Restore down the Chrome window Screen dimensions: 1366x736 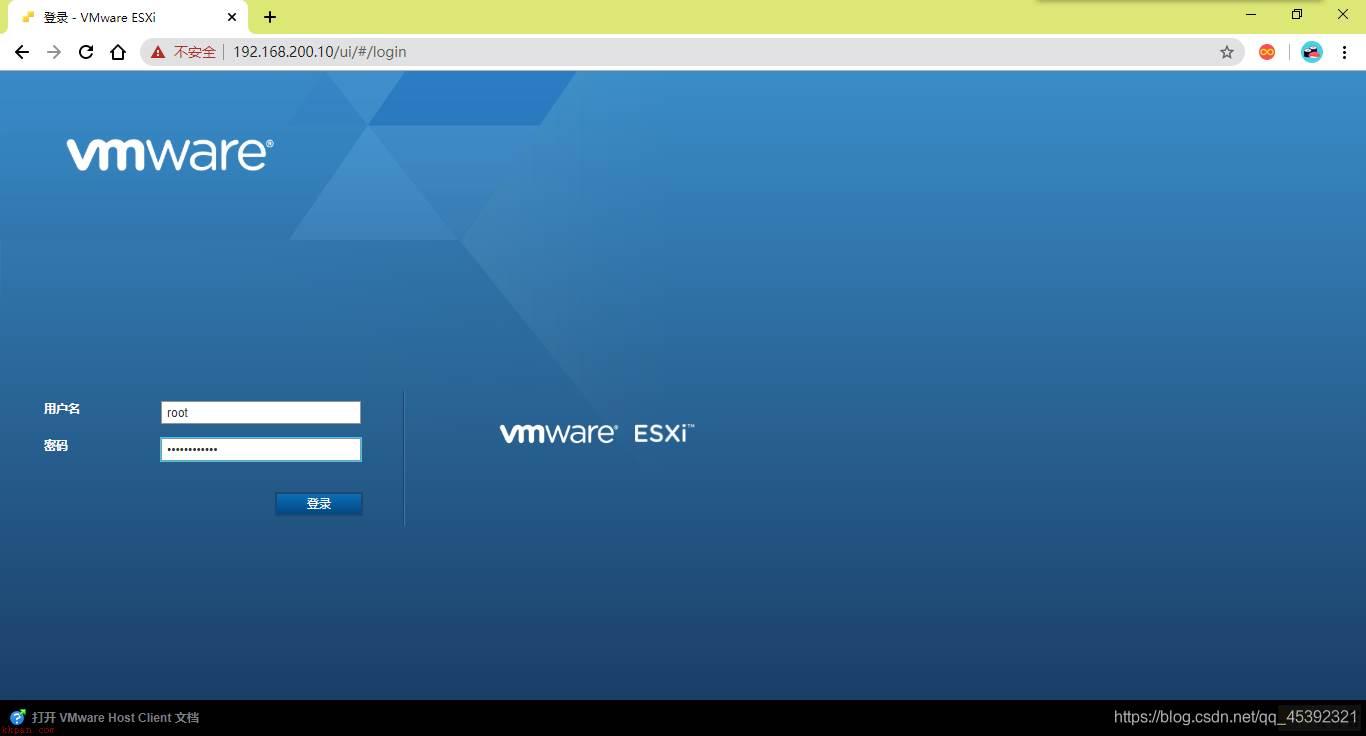(1297, 14)
